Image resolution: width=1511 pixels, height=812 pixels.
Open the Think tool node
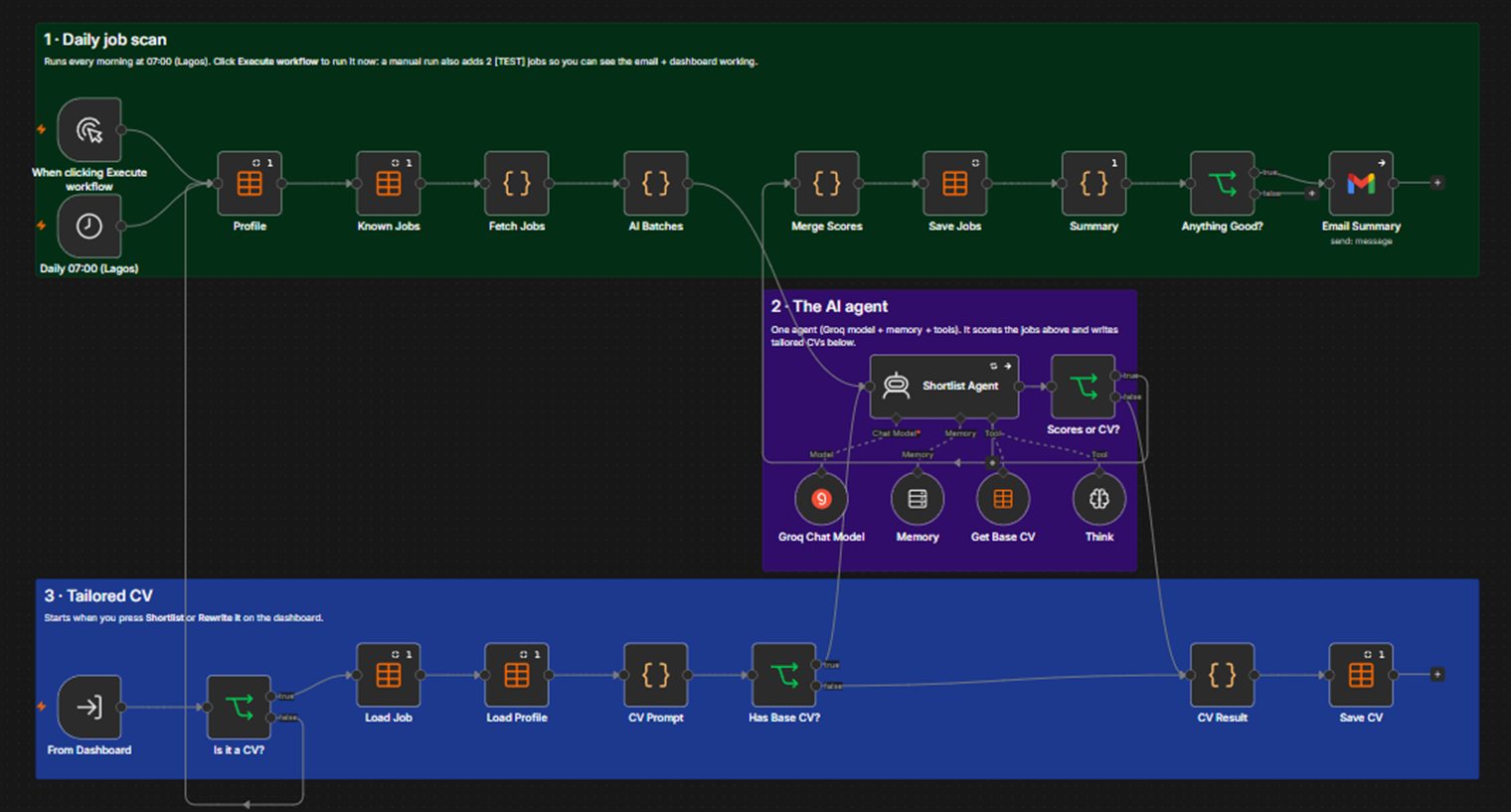tap(1099, 499)
